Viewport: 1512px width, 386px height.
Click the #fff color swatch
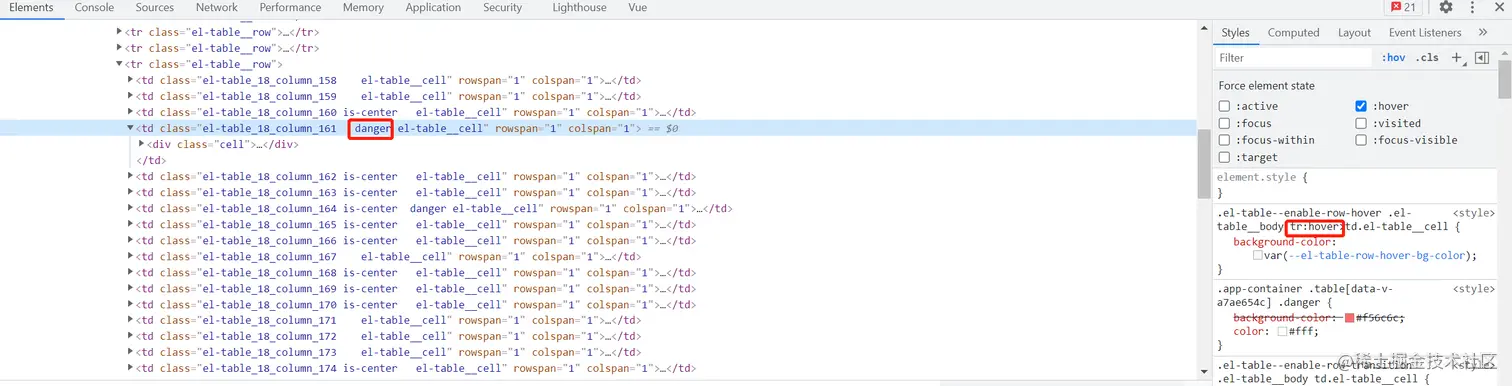(x=1282, y=332)
